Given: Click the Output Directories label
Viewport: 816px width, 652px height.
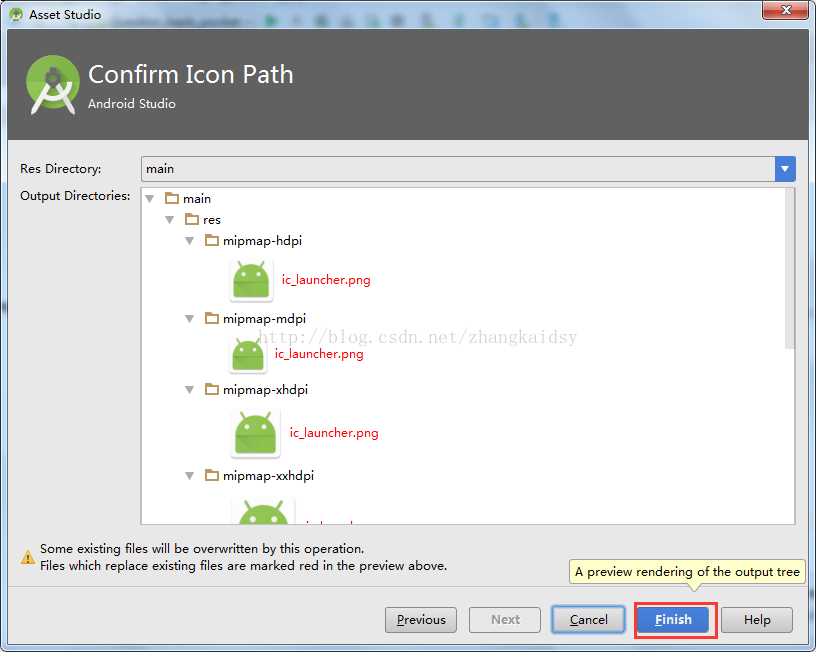Looking at the screenshot, I should (75, 196).
